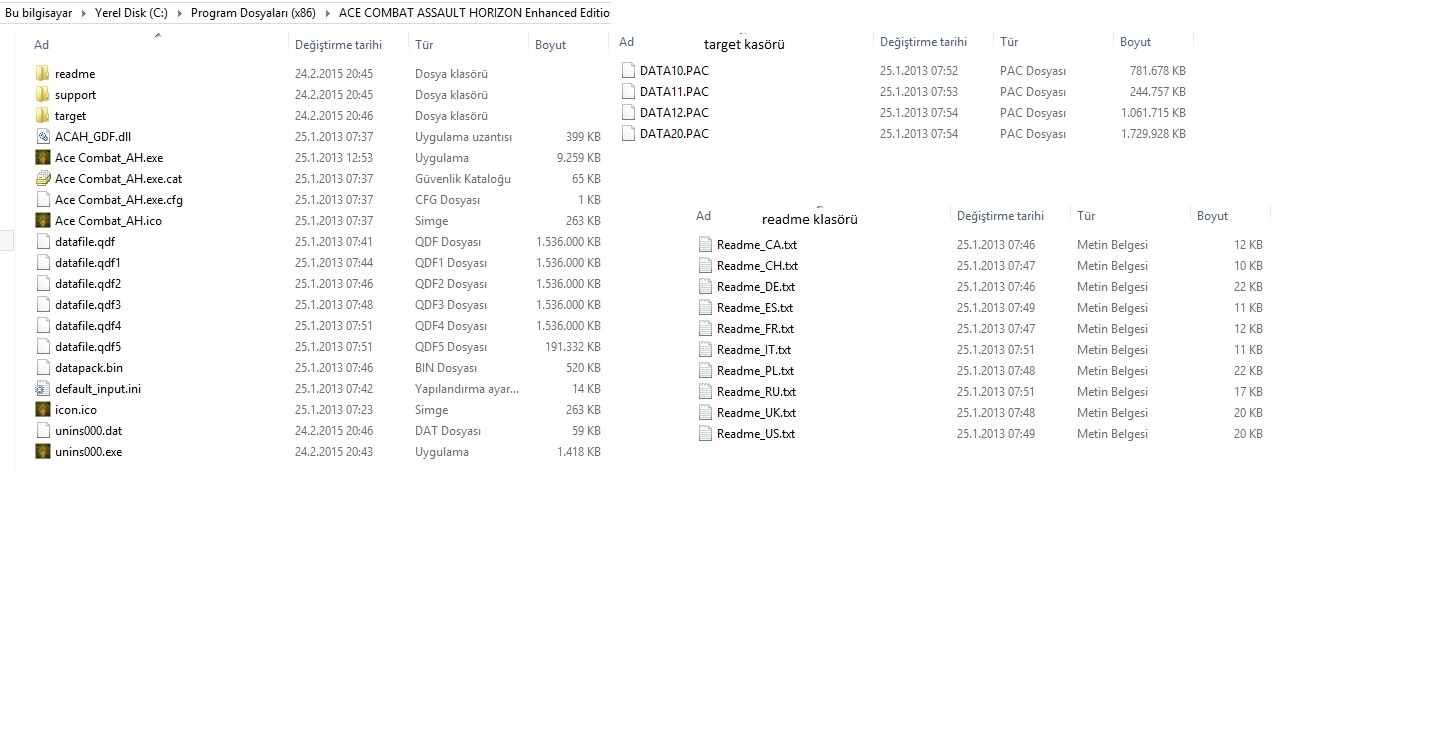Click the 17 KB size of Readme_RU.txt
Screen dimensions: 1434x755
(x=1248, y=392)
